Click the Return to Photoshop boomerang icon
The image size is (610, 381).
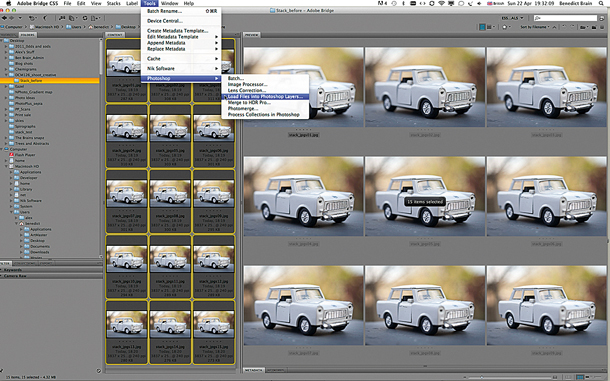45,18
